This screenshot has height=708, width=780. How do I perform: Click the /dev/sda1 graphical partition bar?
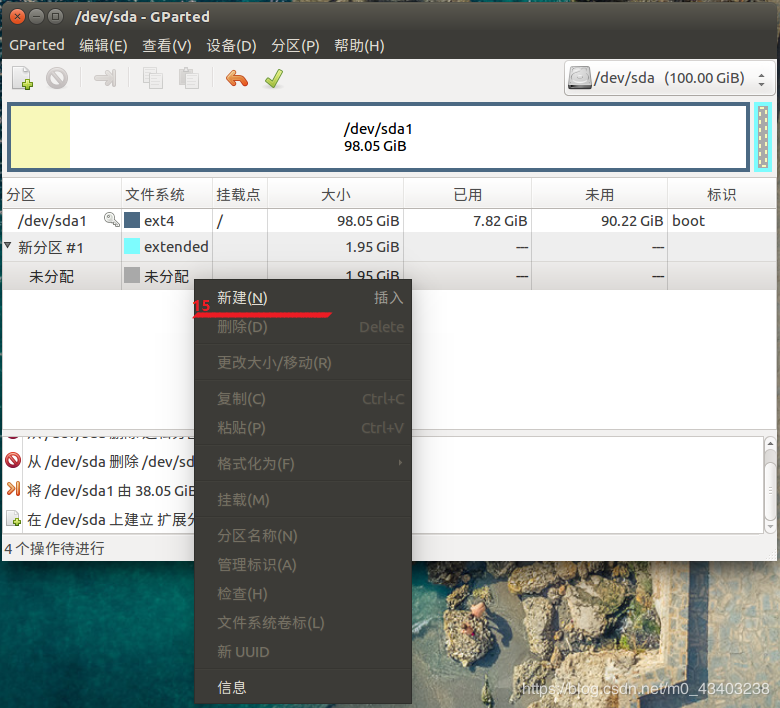pos(379,137)
